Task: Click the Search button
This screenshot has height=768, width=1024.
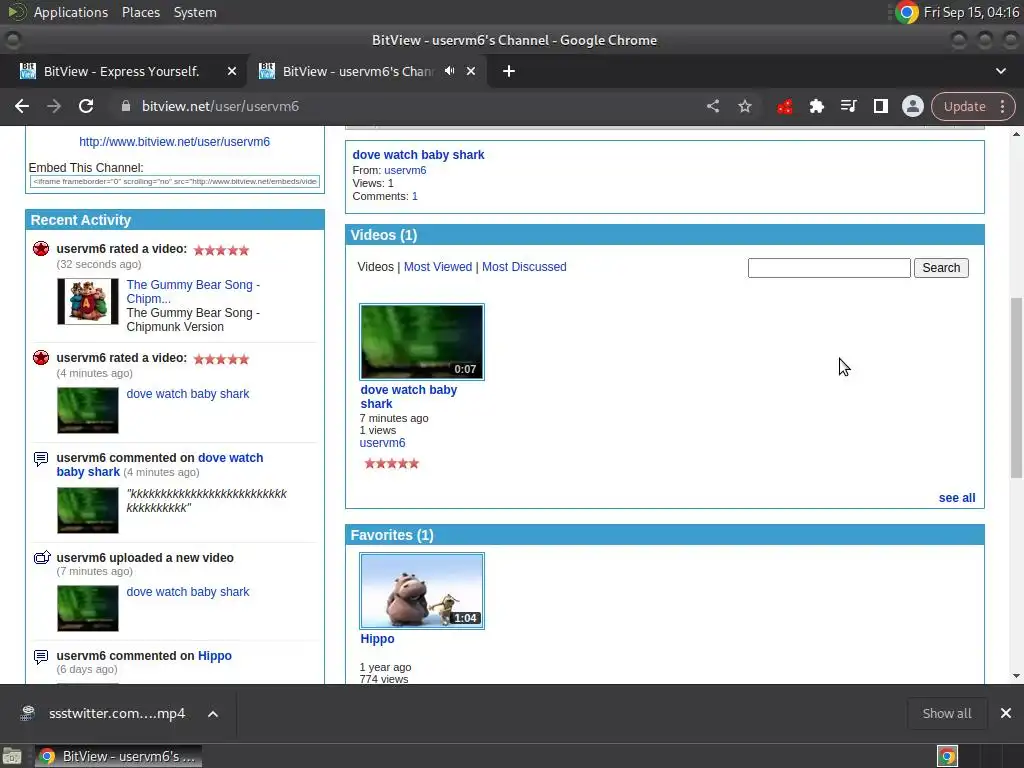Action: click(x=941, y=268)
